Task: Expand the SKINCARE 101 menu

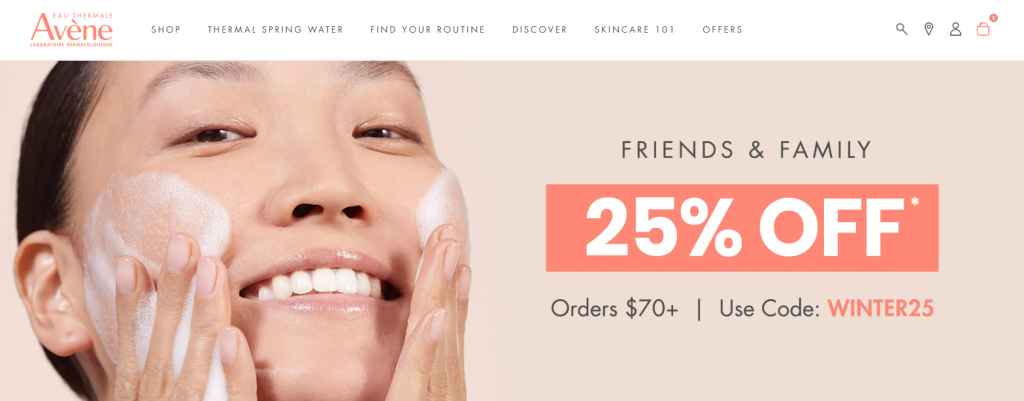Action: [634, 29]
